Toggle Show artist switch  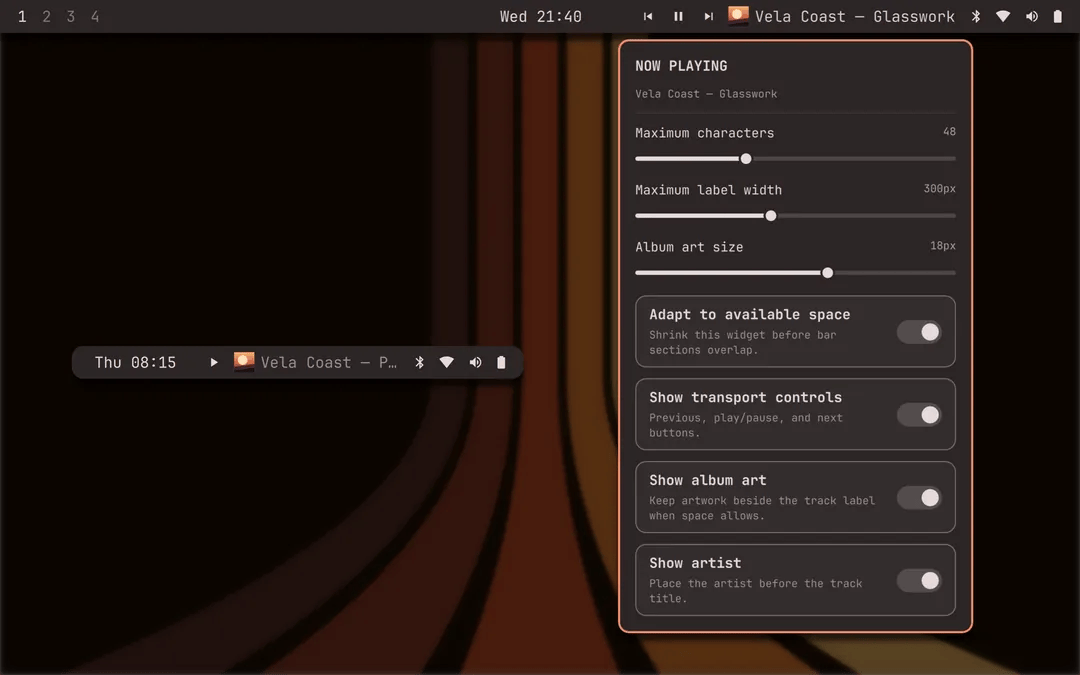(x=919, y=581)
